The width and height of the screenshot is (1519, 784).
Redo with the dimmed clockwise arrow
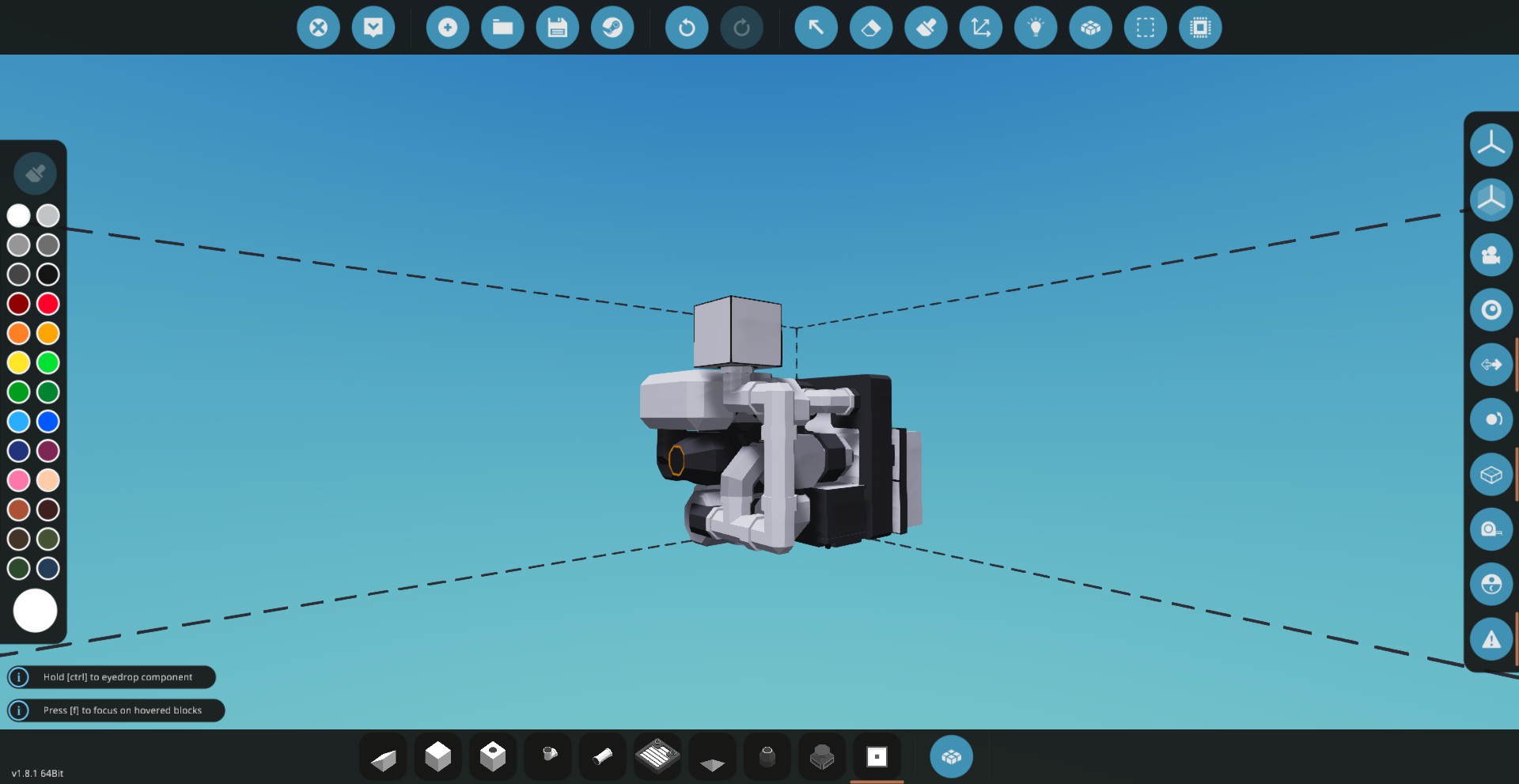741,28
